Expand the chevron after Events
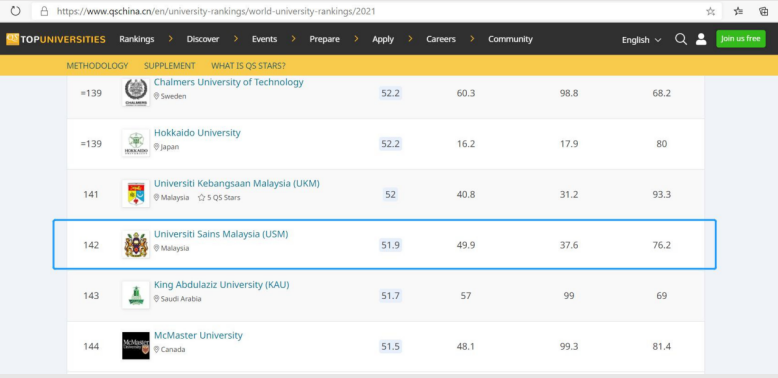The image size is (778, 378). click(293, 39)
